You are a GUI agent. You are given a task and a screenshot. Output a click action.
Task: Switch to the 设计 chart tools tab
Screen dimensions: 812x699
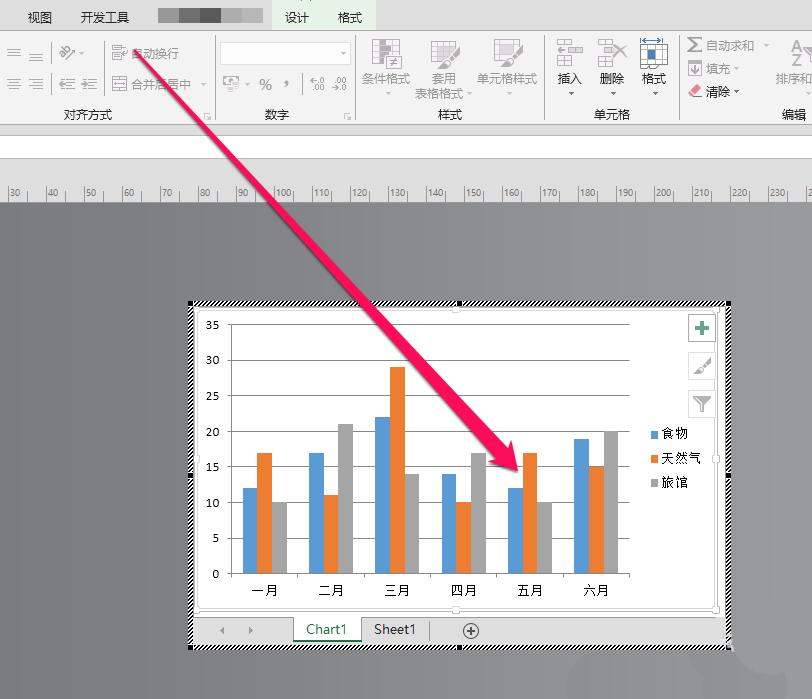coord(297,18)
